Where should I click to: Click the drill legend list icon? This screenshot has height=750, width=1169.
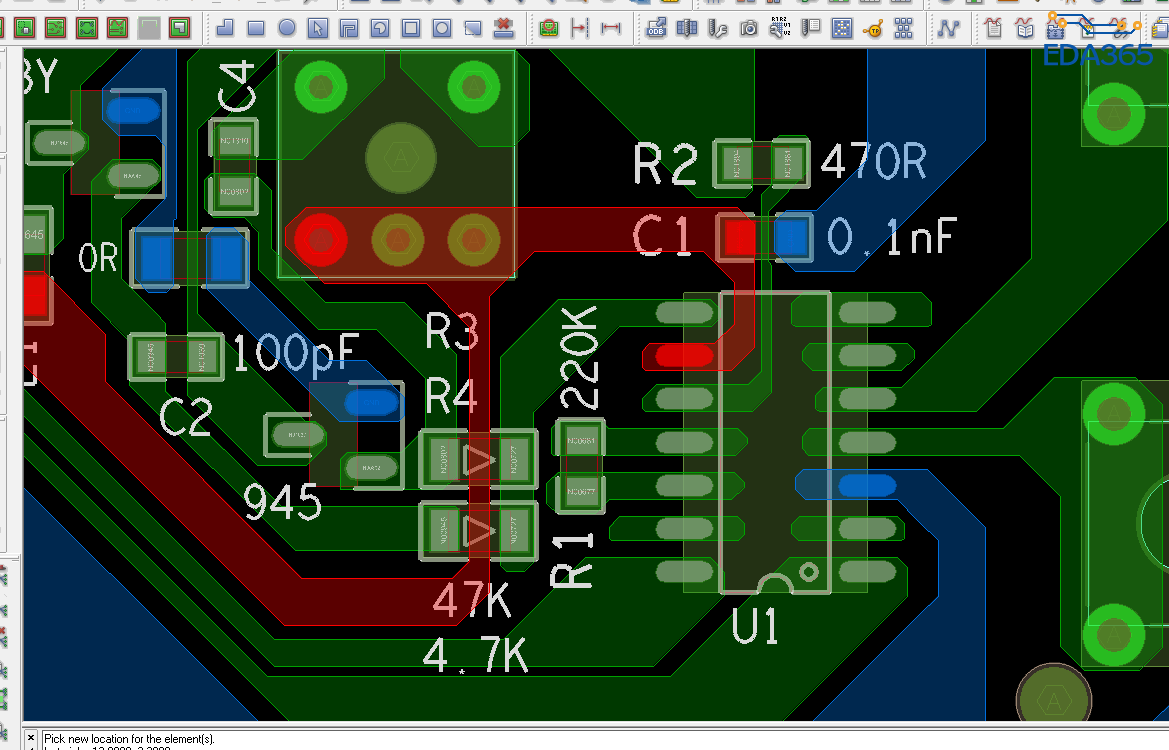point(810,28)
